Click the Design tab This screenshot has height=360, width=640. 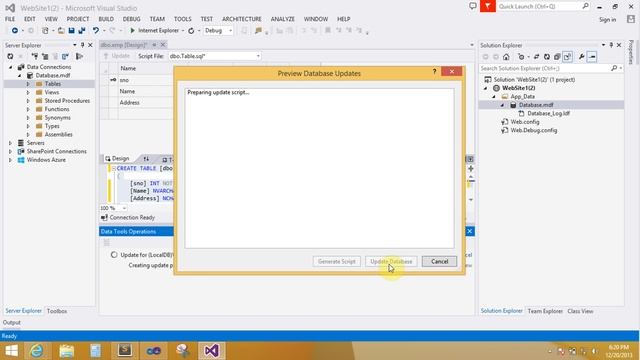[x=117, y=158]
